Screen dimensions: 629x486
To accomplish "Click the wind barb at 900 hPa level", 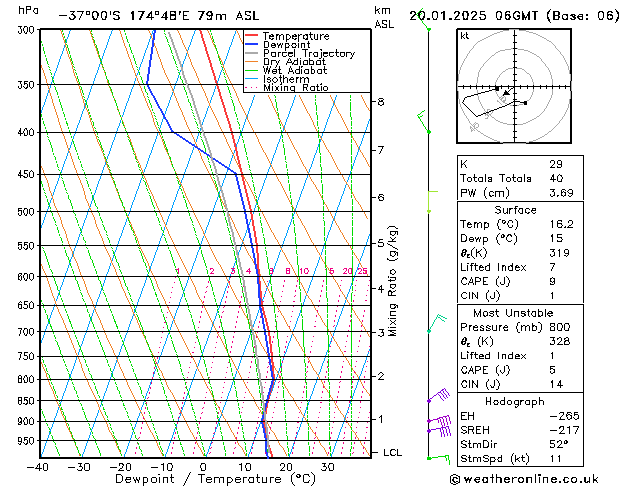I will pyautogui.click(x=439, y=420).
